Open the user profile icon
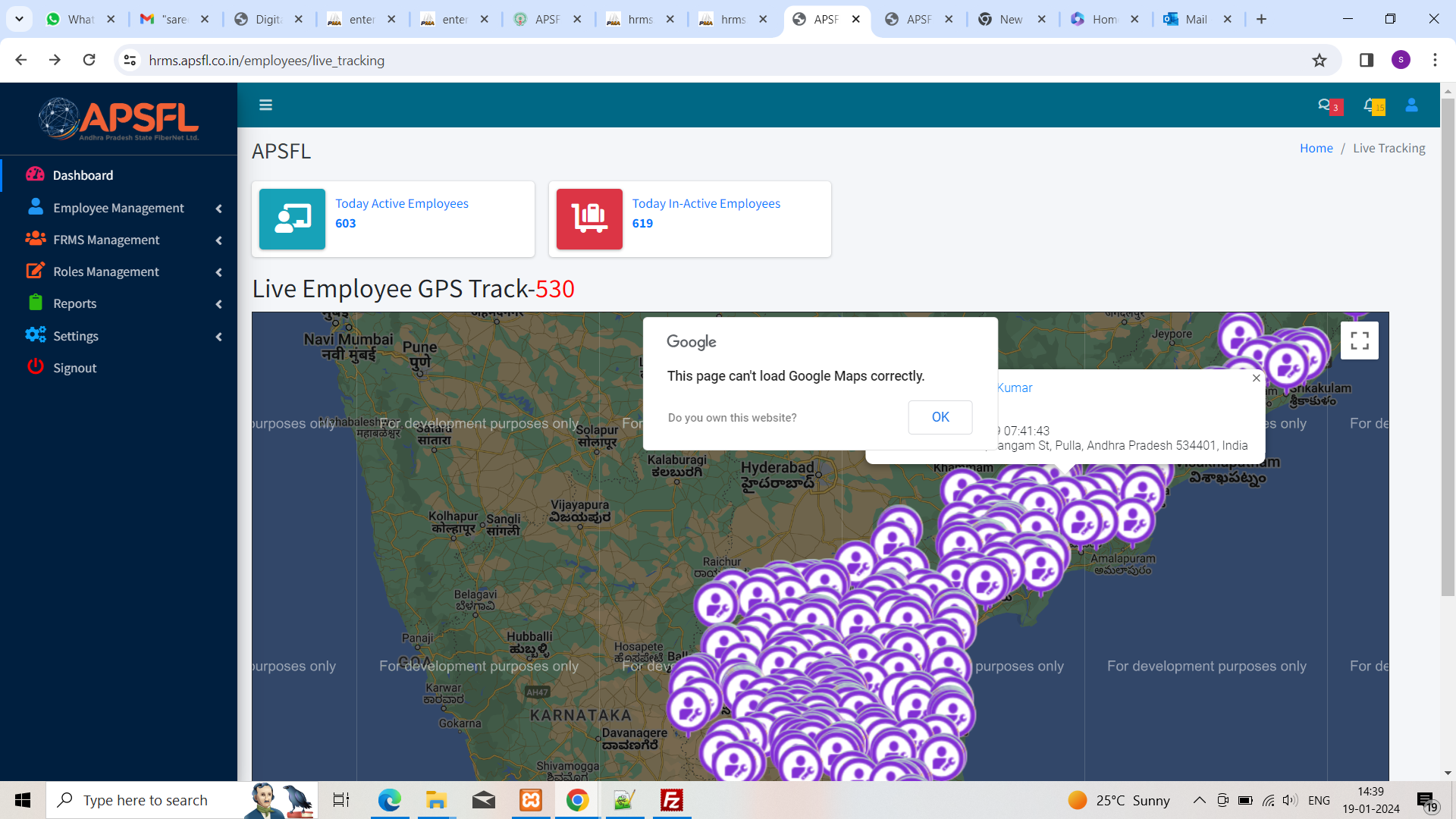 pyautogui.click(x=1411, y=105)
